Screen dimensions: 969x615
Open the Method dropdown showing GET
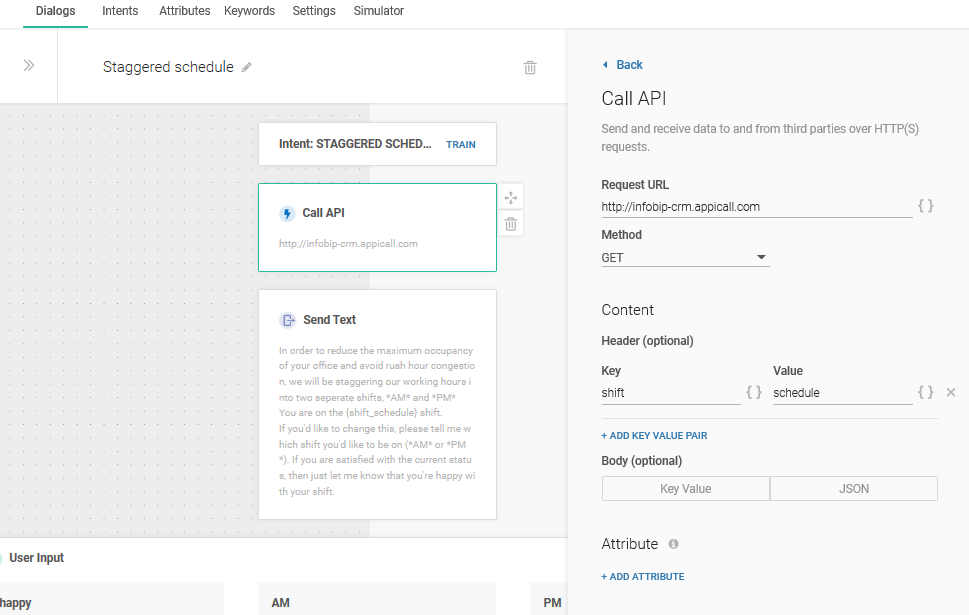685,258
